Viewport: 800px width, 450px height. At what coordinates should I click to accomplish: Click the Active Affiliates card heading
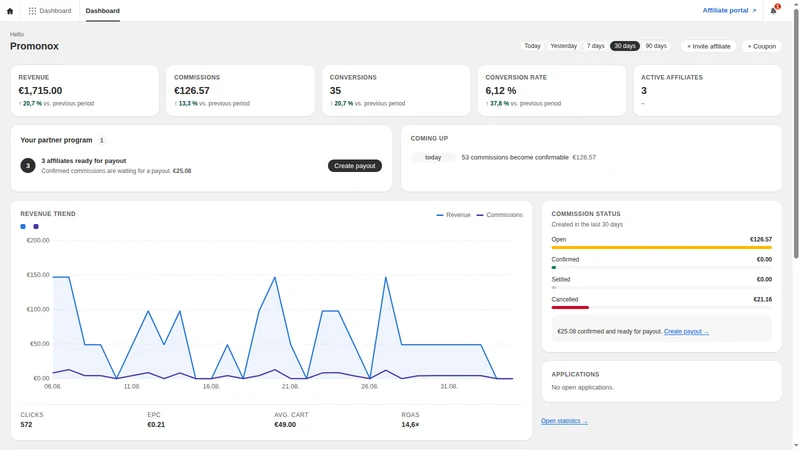click(x=672, y=78)
